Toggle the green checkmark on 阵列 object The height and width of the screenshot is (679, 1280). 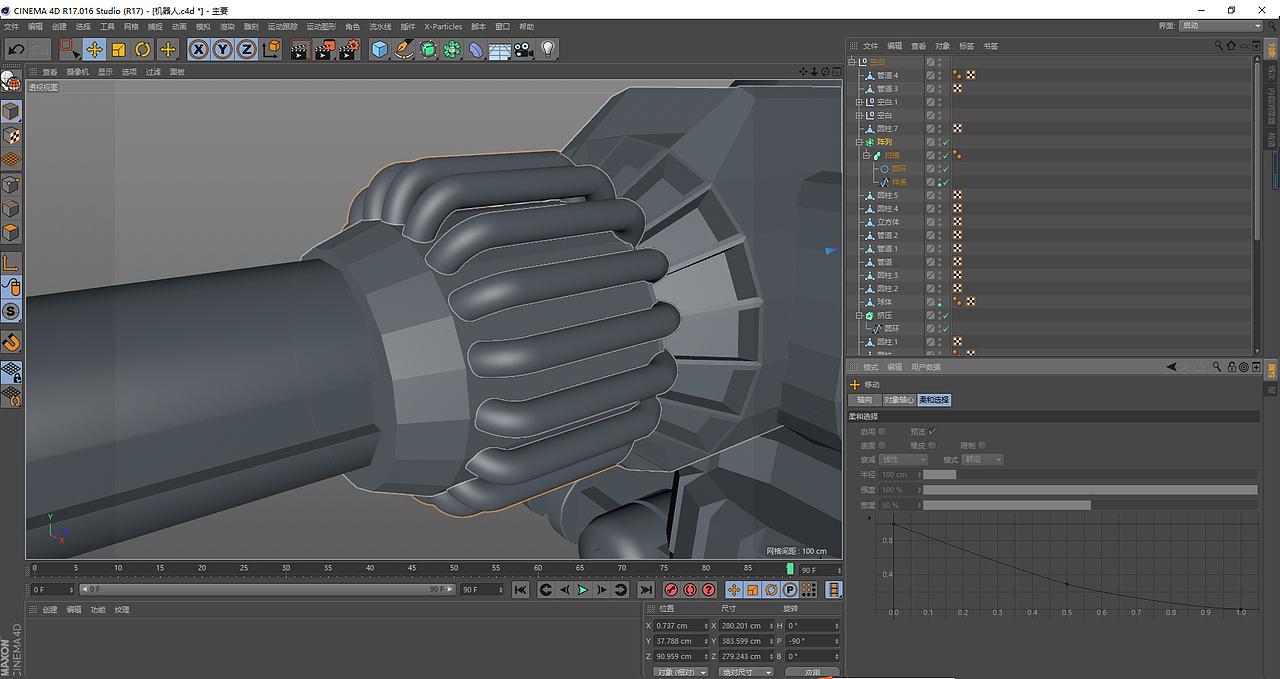(945, 142)
